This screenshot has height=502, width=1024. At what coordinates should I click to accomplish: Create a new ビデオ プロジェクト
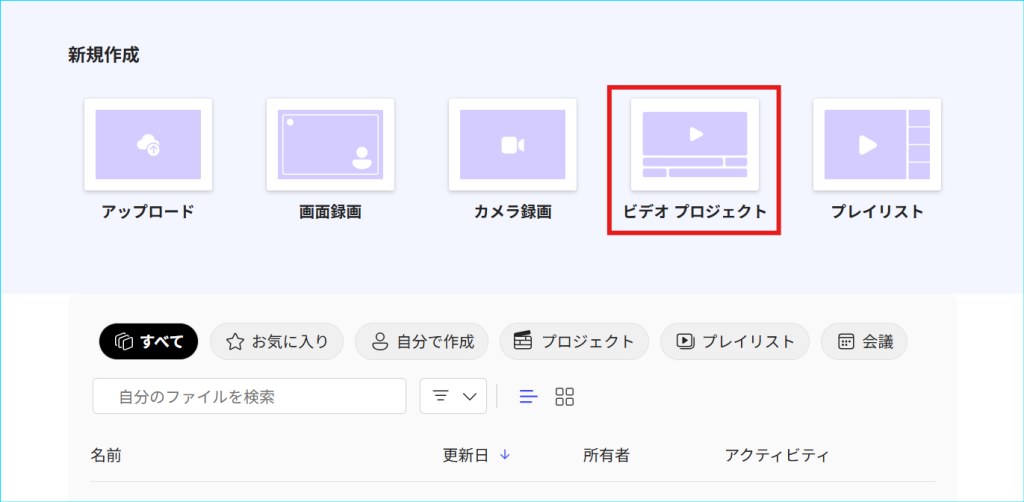pos(694,145)
